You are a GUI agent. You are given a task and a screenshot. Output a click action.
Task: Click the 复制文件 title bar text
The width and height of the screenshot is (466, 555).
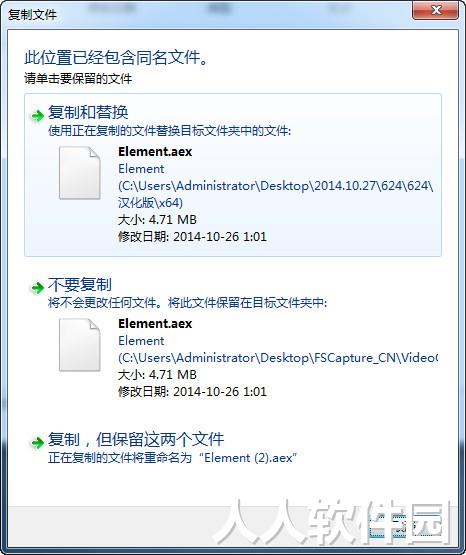point(32,15)
